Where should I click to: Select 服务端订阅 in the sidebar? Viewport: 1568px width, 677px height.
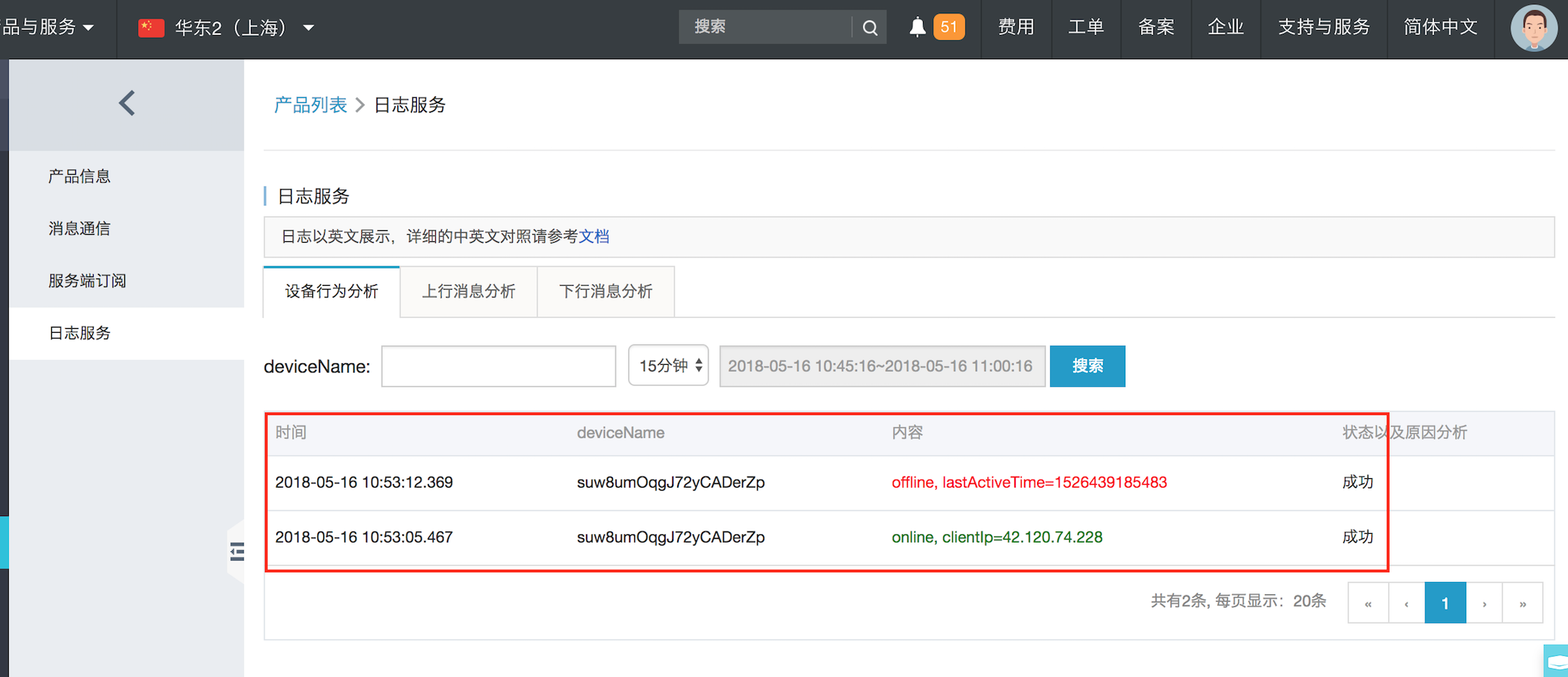(87, 281)
